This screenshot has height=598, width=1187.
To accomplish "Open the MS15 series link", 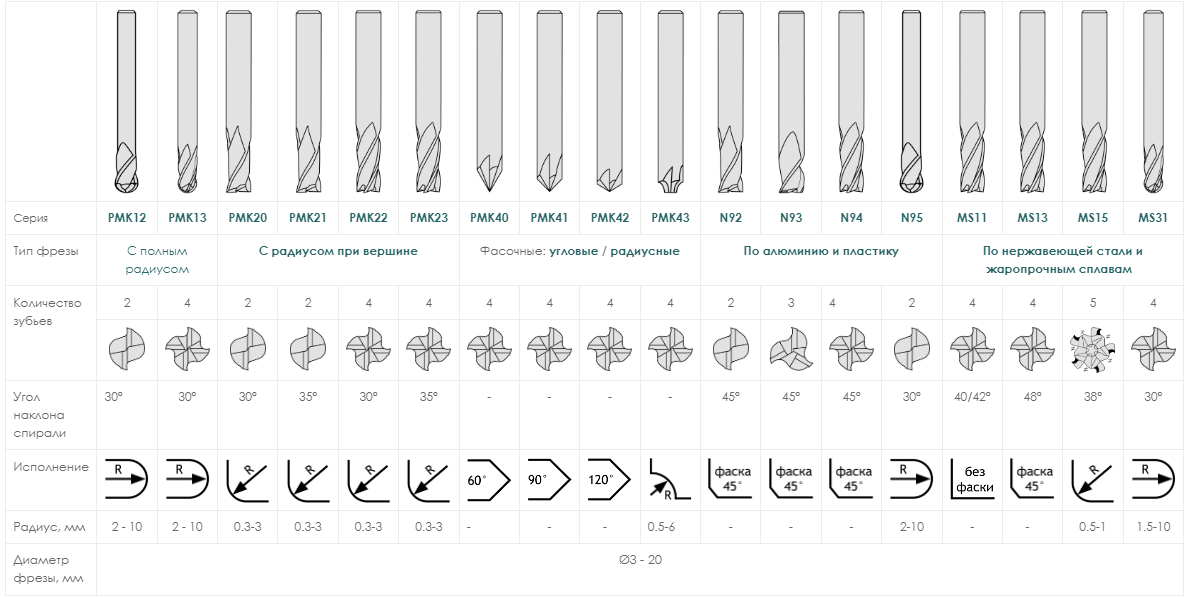I will coord(1093,218).
